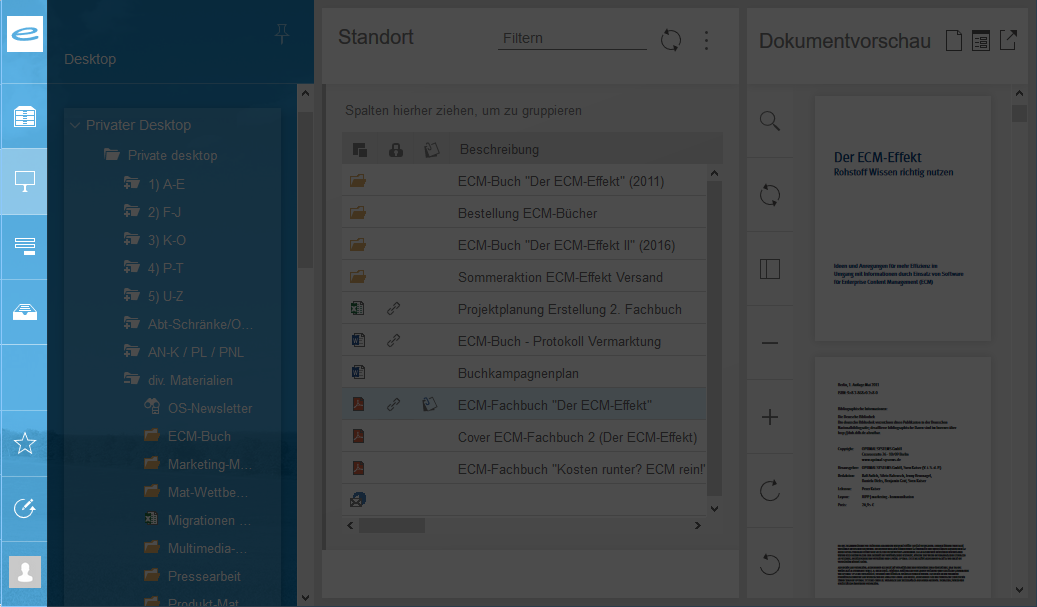Open the favorites star in sidebar

pos(24,444)
